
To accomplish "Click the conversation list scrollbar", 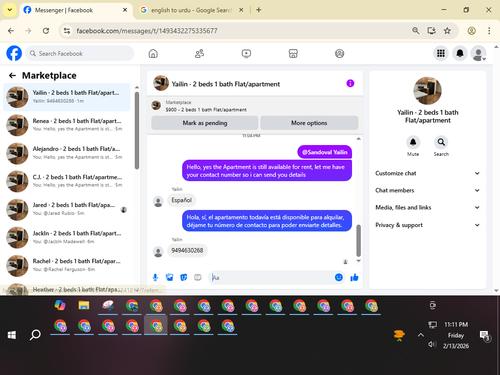I will (137, 131).
